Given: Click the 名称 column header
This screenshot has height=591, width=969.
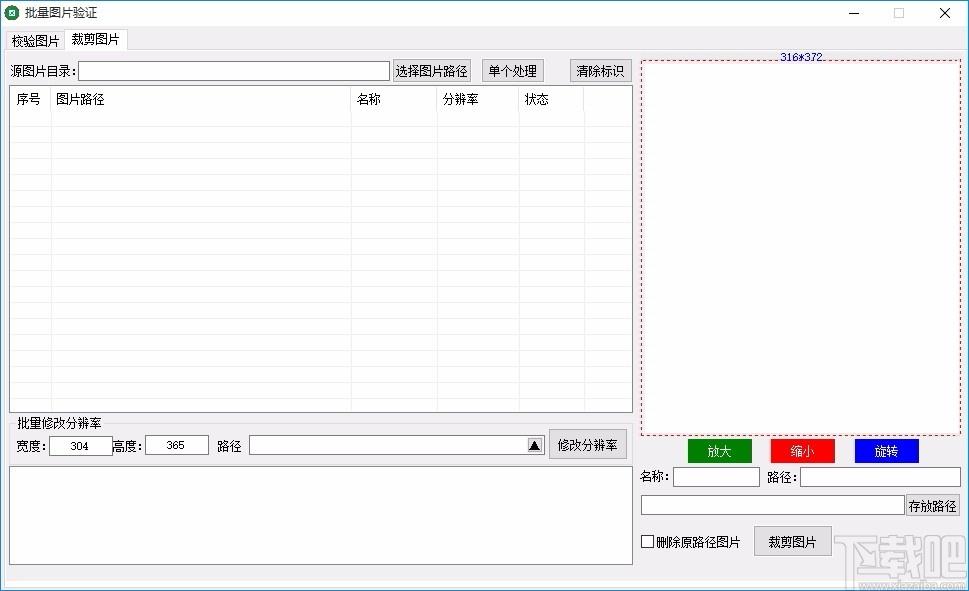Looking at the screenshot, I should pos(394,100).
